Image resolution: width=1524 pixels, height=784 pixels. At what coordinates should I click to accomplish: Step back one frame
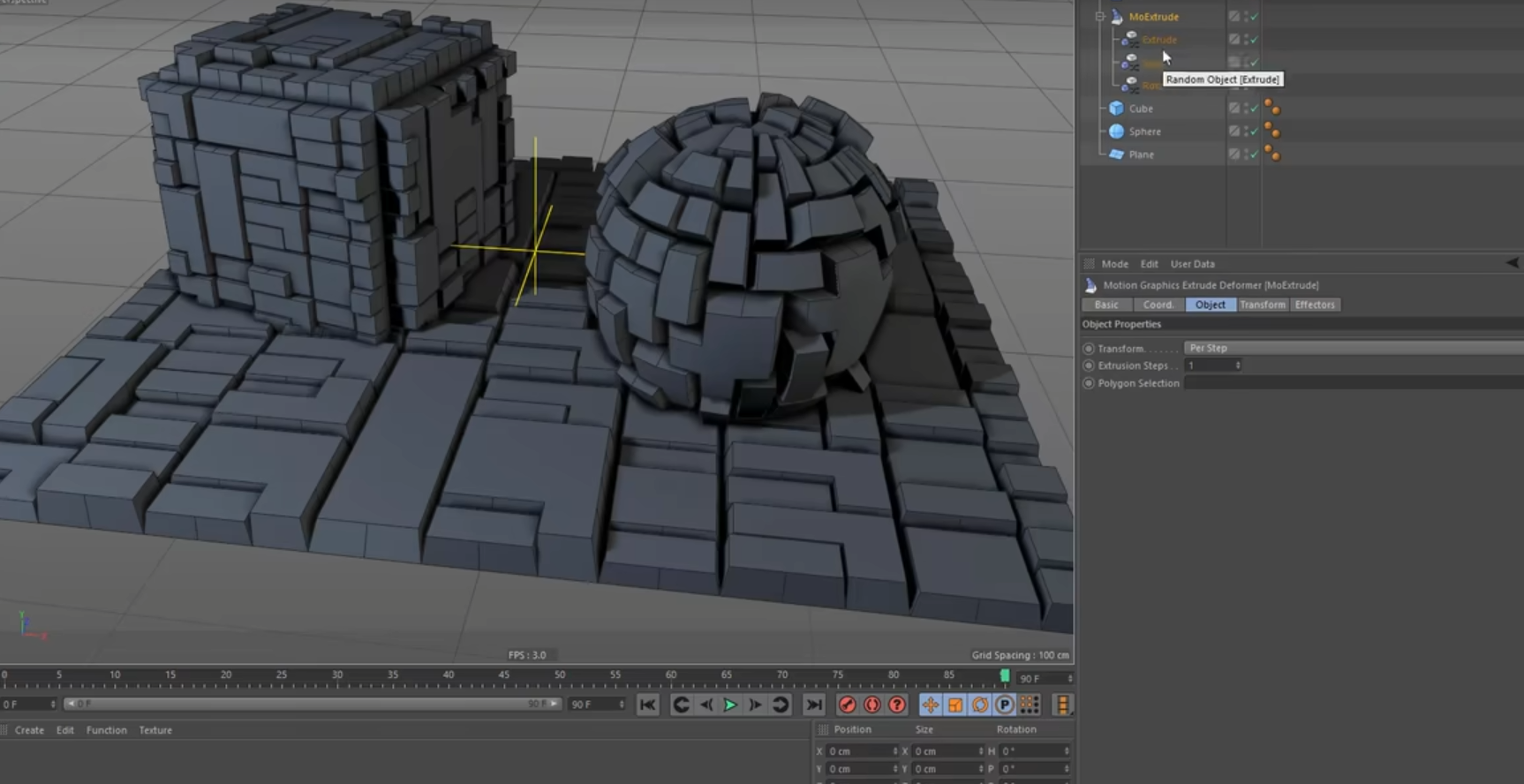coord(706,705)
